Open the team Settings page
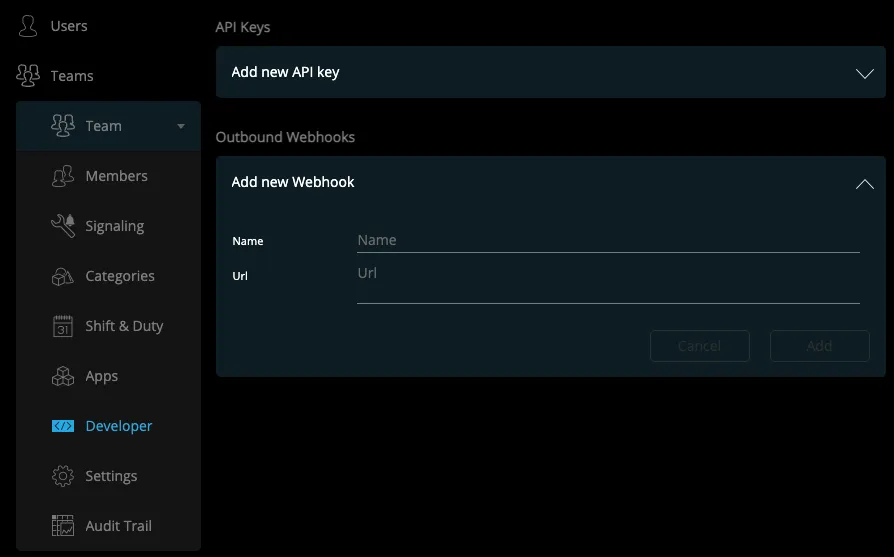Viewport: 894px width, 557px height. tap(111, 476)
